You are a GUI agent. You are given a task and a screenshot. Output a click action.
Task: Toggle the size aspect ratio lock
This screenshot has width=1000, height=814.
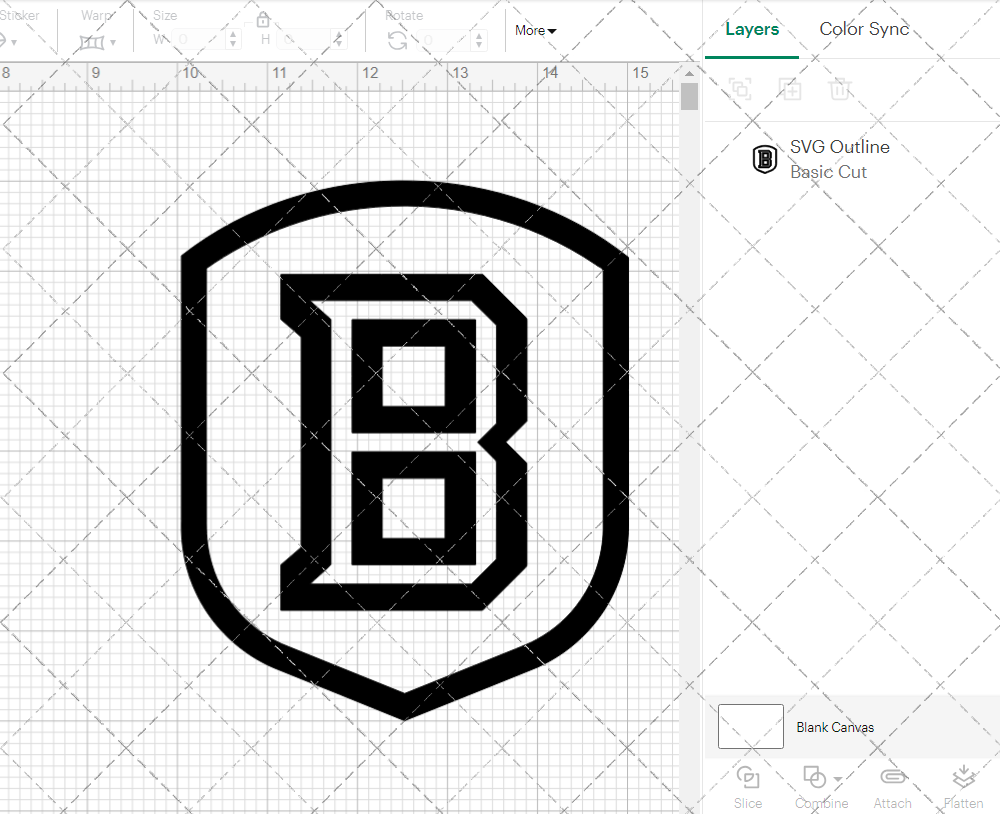point(263,19)
